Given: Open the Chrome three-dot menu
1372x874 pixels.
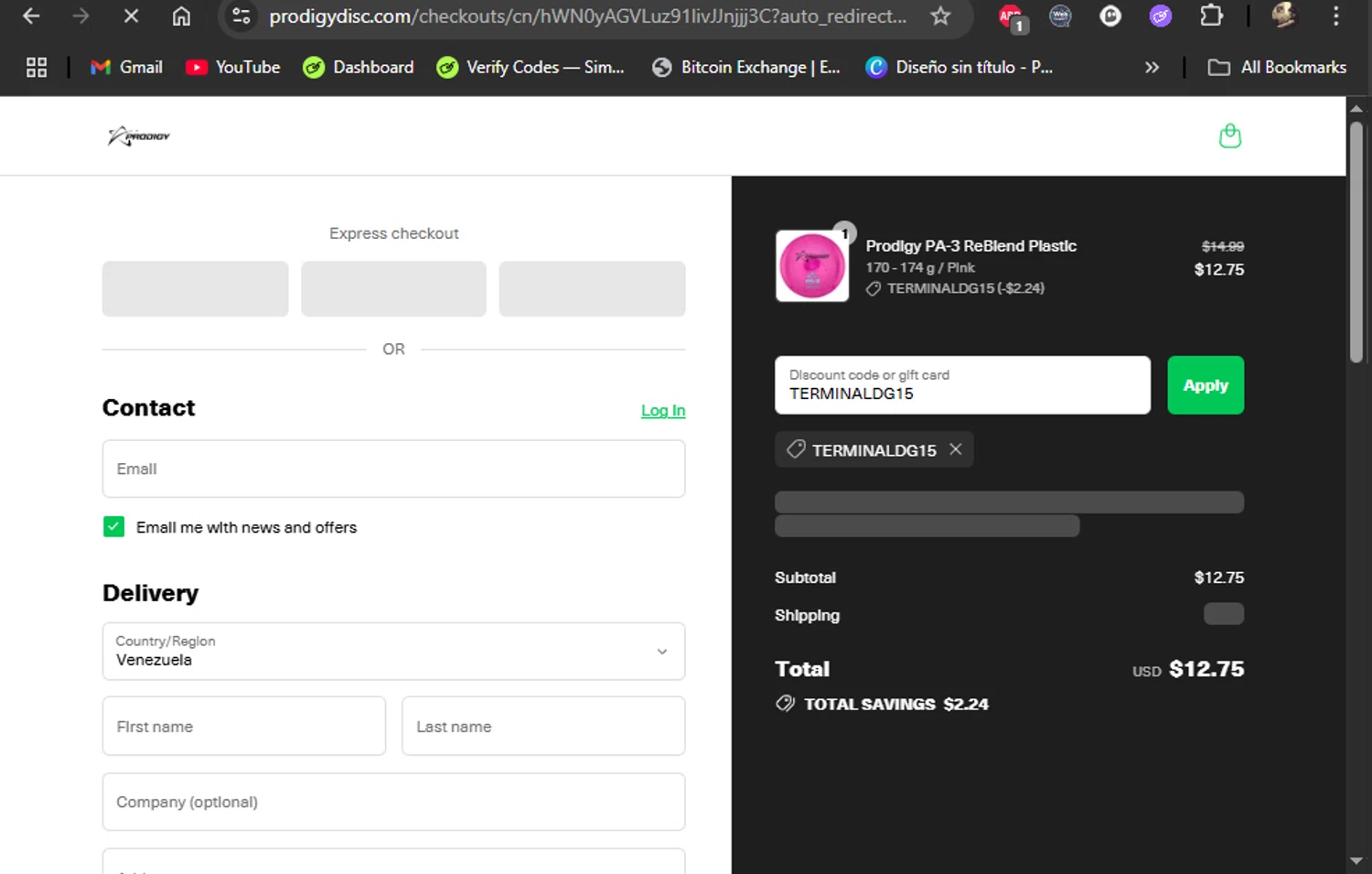Looking at the screenshot, I should 1336,16.
